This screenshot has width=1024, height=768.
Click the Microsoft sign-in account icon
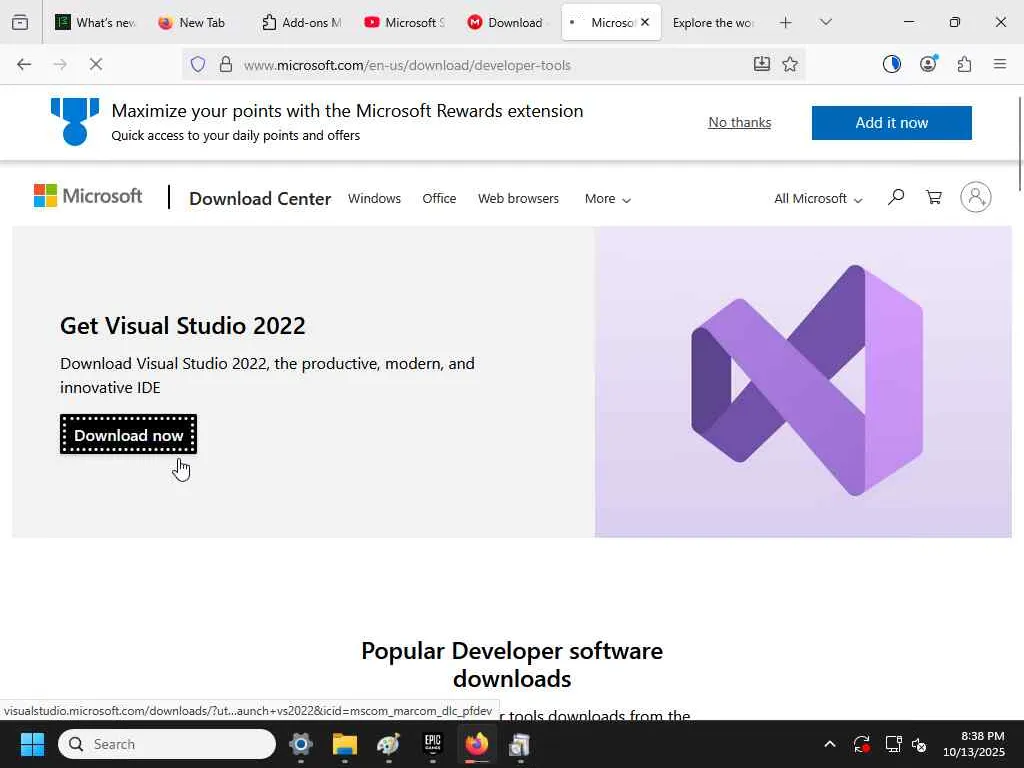975,198
